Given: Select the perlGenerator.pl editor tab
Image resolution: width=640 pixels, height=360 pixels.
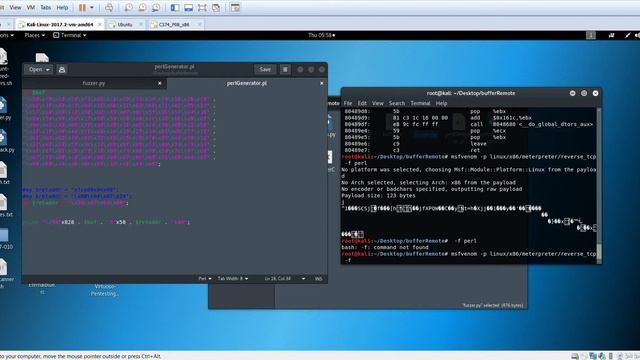Looking at the screenshot, I should (247, 83).
